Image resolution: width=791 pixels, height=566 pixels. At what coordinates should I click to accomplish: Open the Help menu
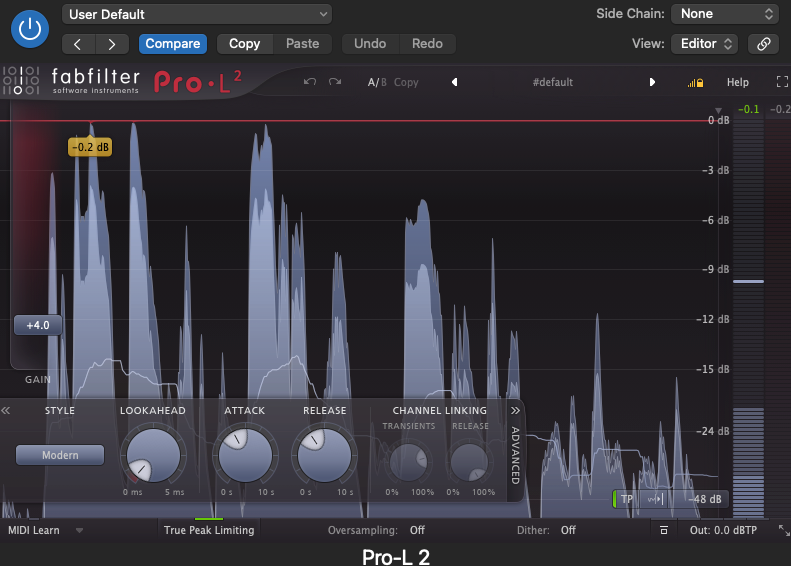(x=738, y=82)
